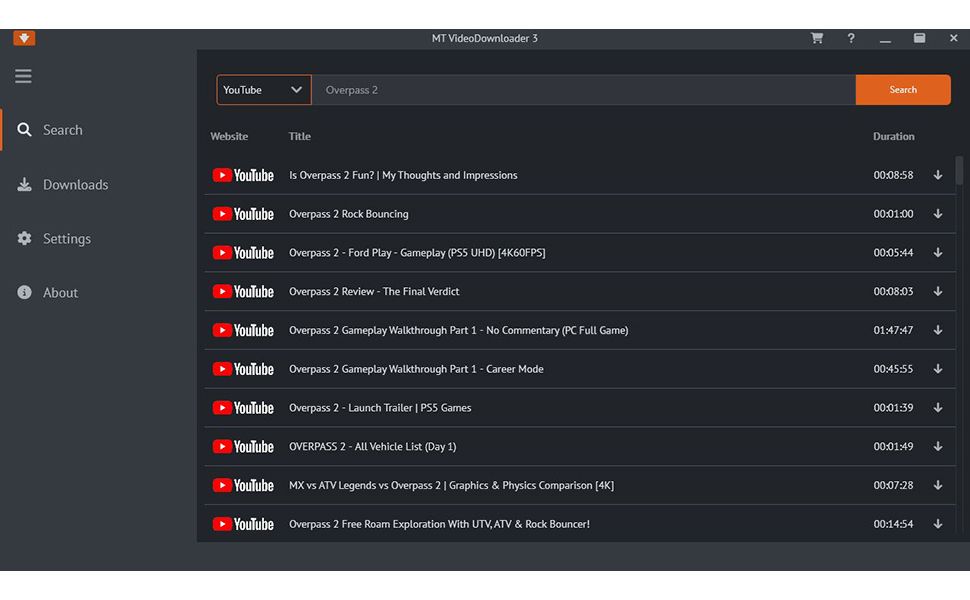The height and width of the screenshot is (600, 970).
Task: Download 'Launch Trailer | PS5 Games' arrow
Action: tap(938, 408)
